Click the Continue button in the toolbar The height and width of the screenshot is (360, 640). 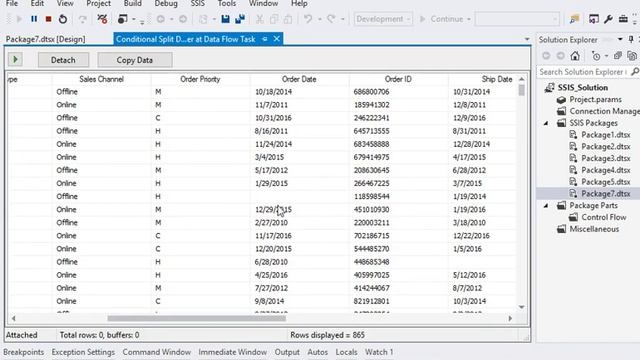coord(442,19)
